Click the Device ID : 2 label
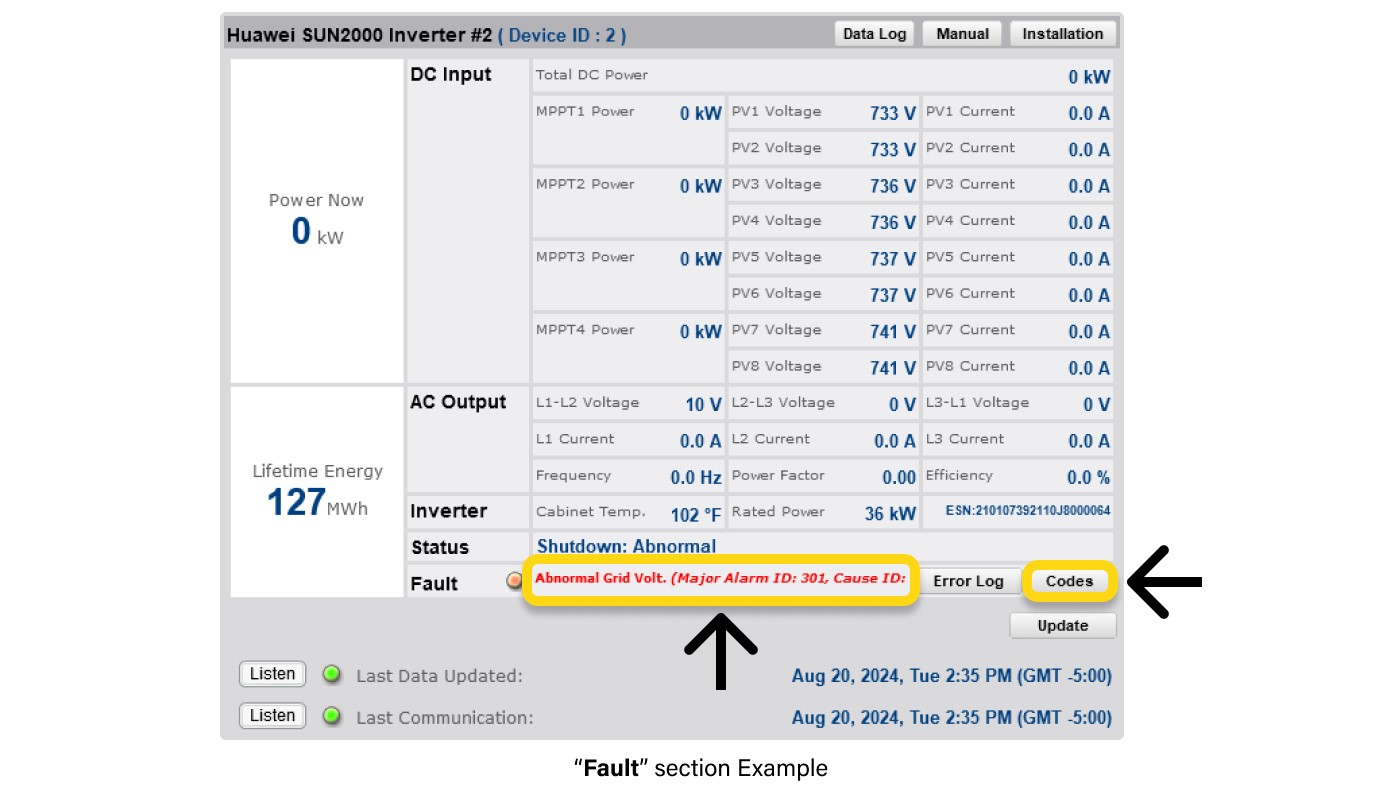The width and height of the screenshot is (1400, 794). [562, 35]
